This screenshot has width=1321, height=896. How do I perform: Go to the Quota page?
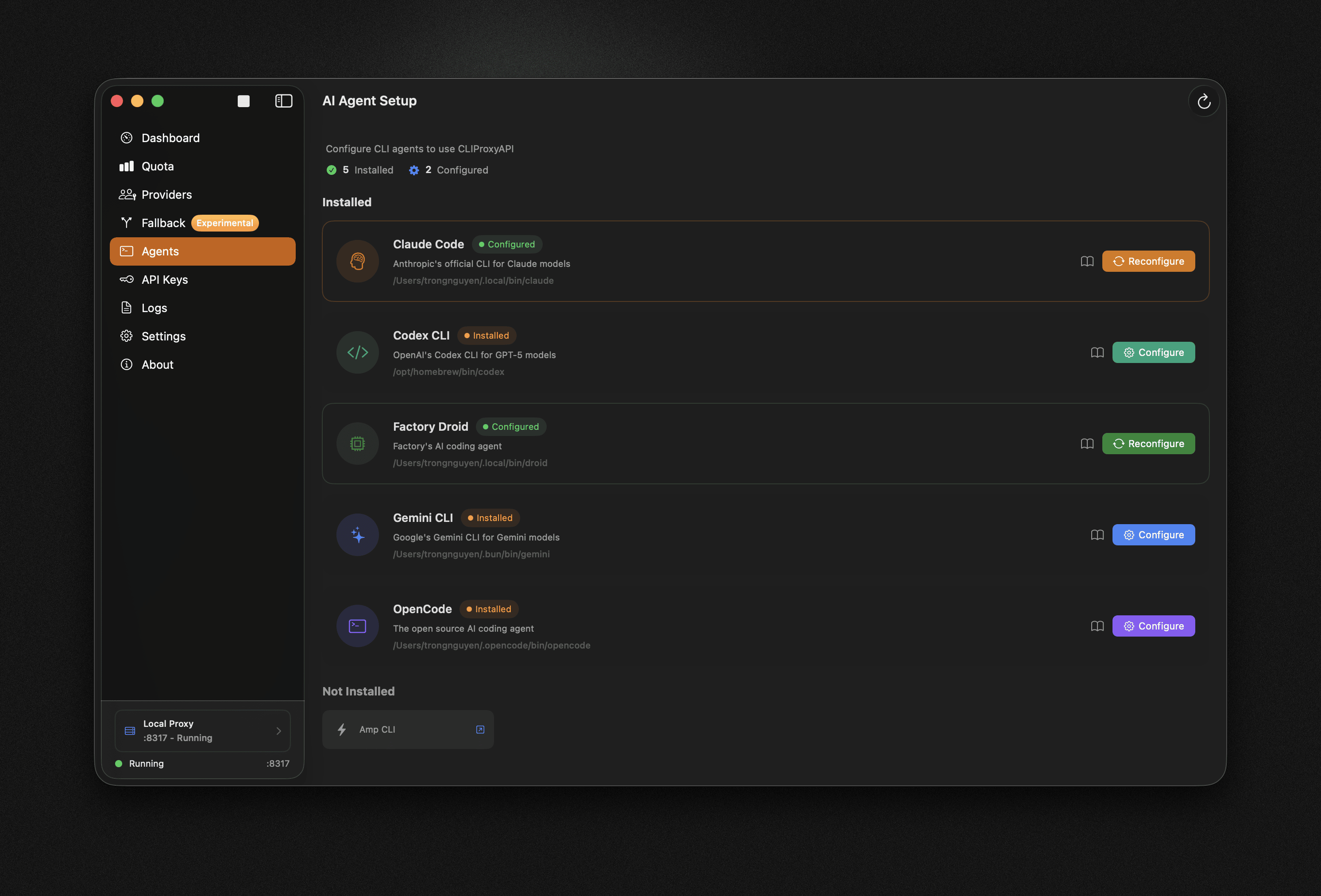pyautogui.click(x=202, y=166)
